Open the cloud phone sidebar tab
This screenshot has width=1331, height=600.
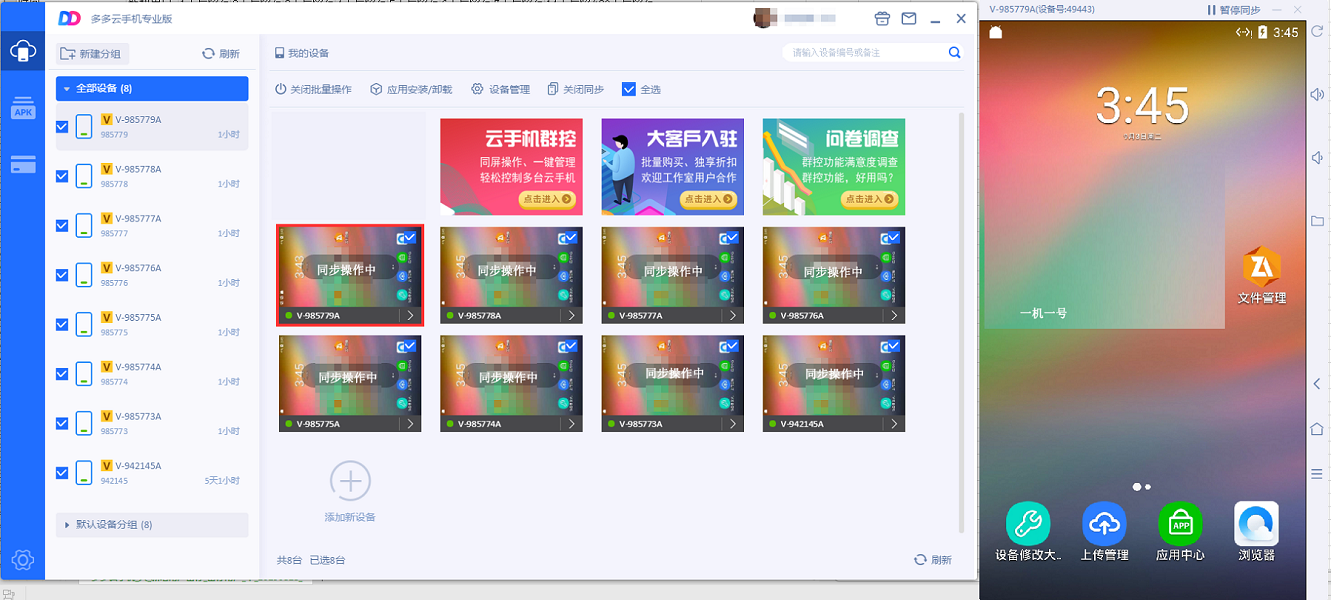(x=23, y=50)
